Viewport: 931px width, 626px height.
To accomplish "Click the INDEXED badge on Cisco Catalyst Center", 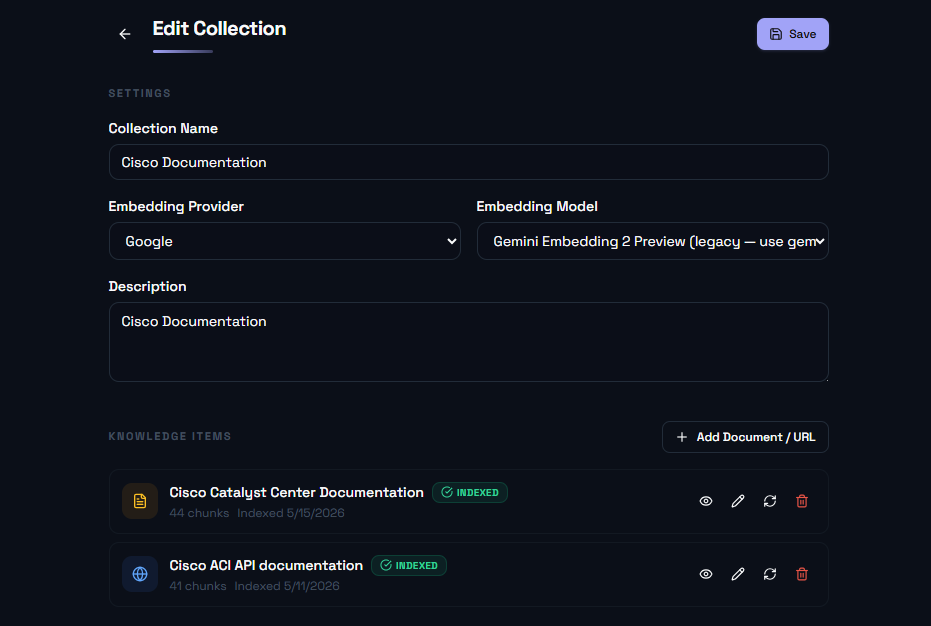I will (x=470, y=492).
